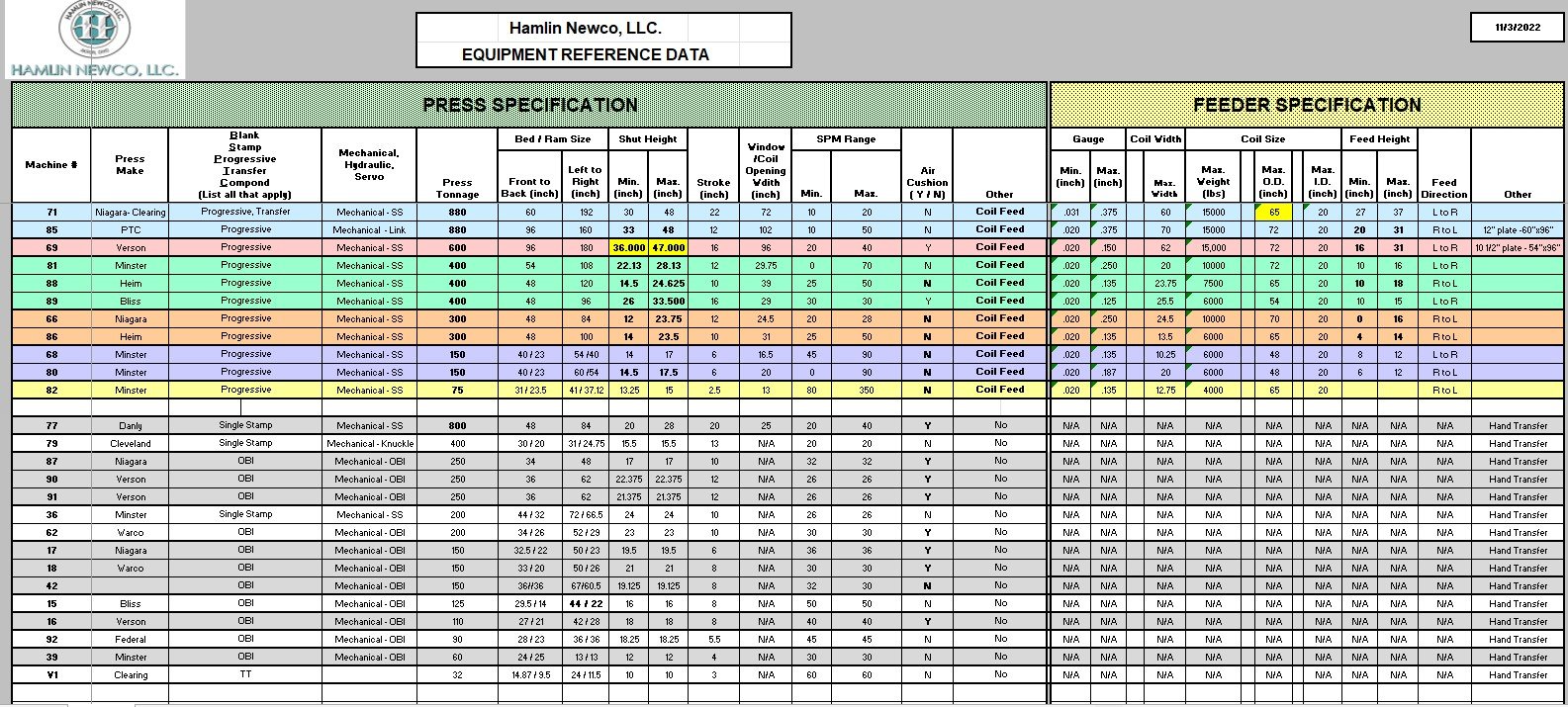Click the Progressive, Transfer cell
This screenshot has width=1568, height=707.
245,212
